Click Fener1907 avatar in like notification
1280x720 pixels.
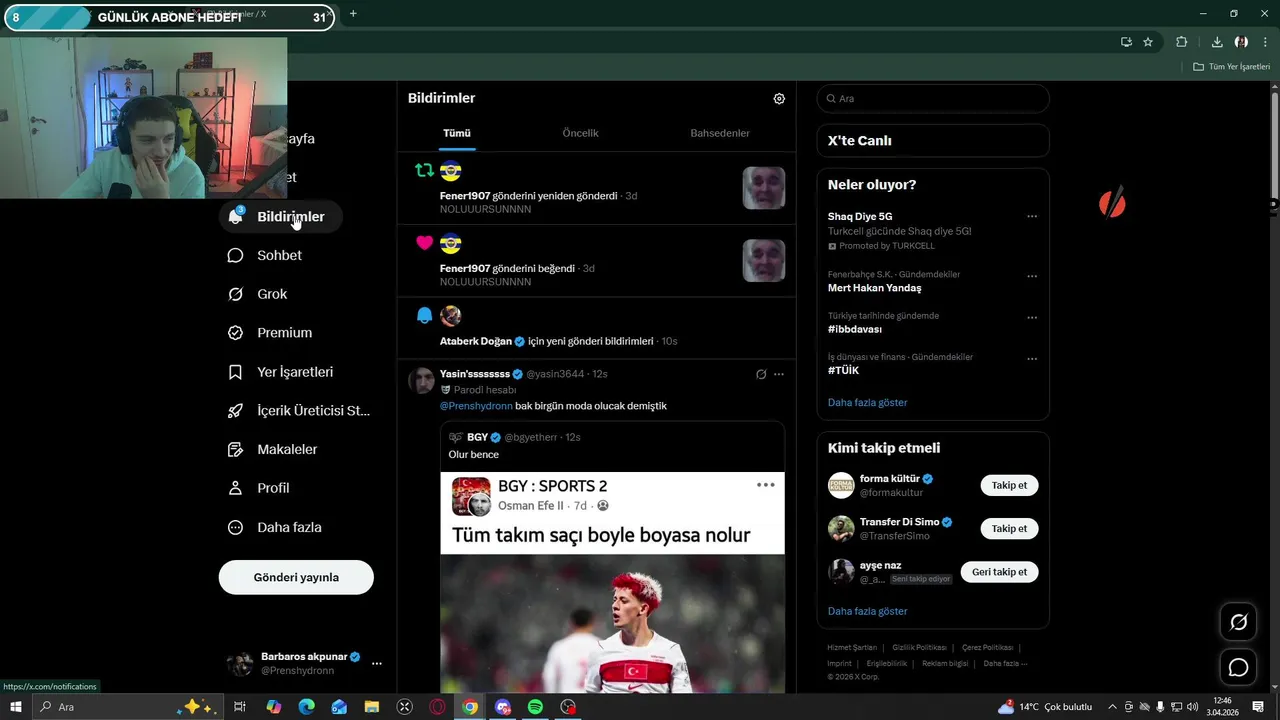451,243
